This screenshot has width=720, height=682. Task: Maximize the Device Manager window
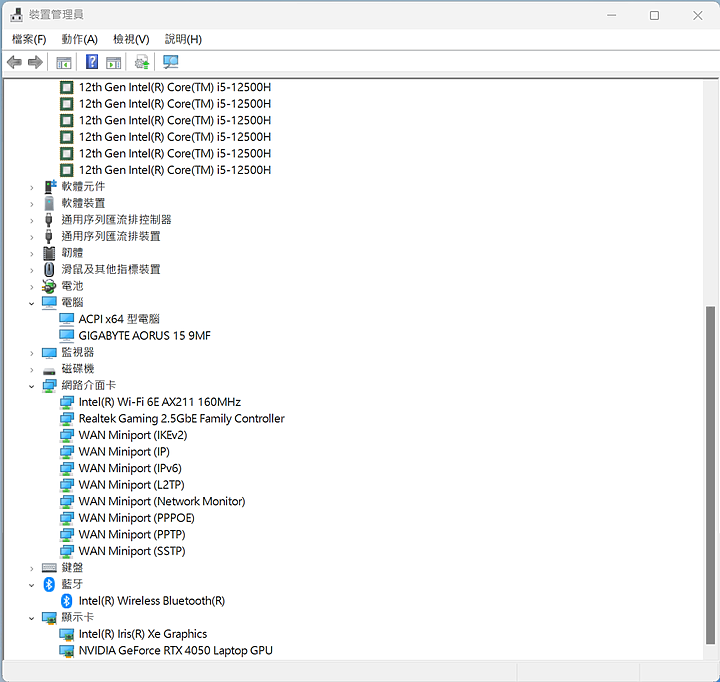coord(654,15)
